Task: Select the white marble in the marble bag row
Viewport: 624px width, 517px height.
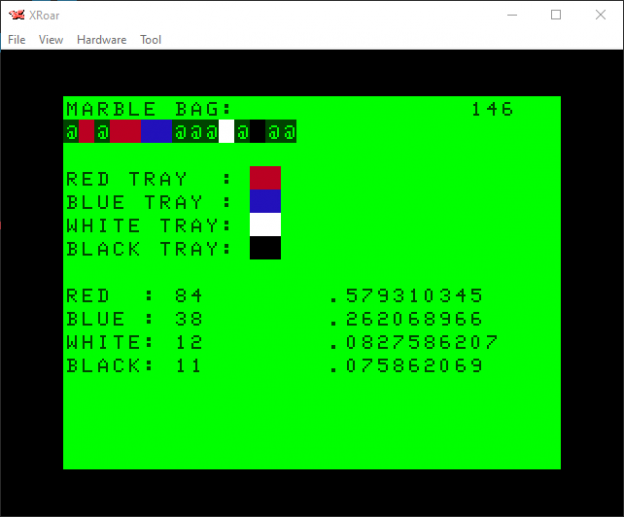Action: pyautogui.click(x=226, y=132)
